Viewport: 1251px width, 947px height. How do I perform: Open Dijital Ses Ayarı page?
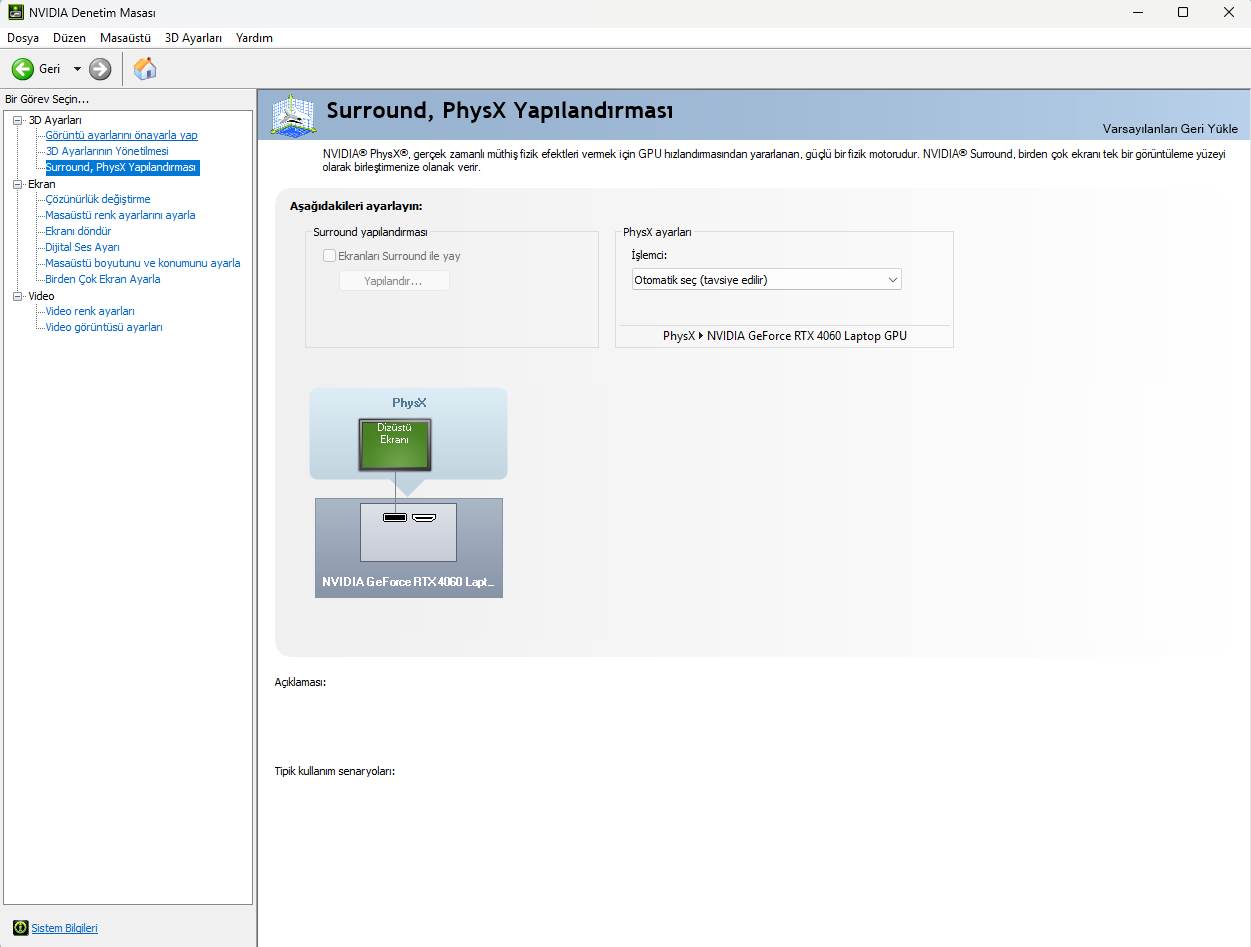tap(82, 247)
